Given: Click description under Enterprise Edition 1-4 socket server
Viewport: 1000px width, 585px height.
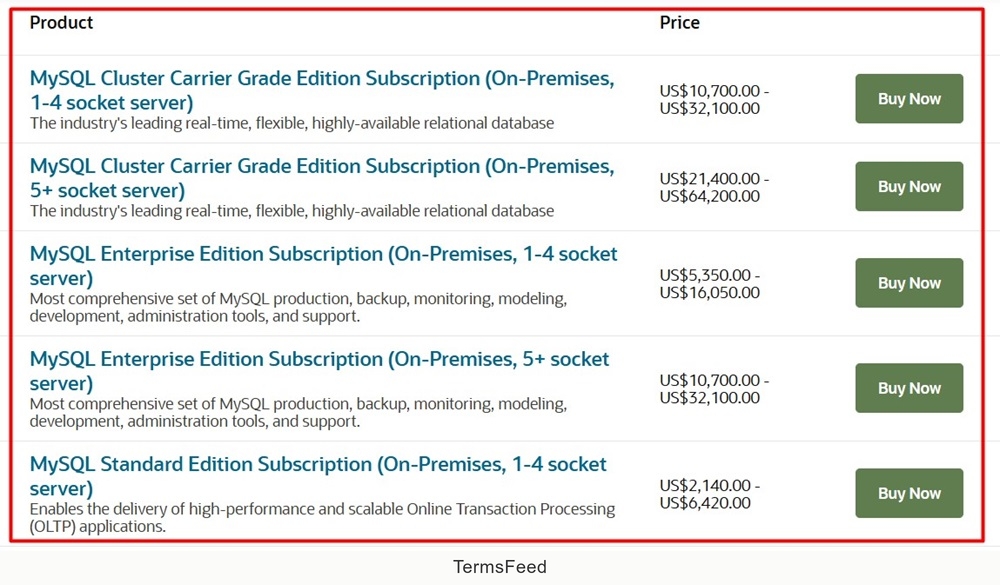Looking at the screenshot, I should [298, 308].
